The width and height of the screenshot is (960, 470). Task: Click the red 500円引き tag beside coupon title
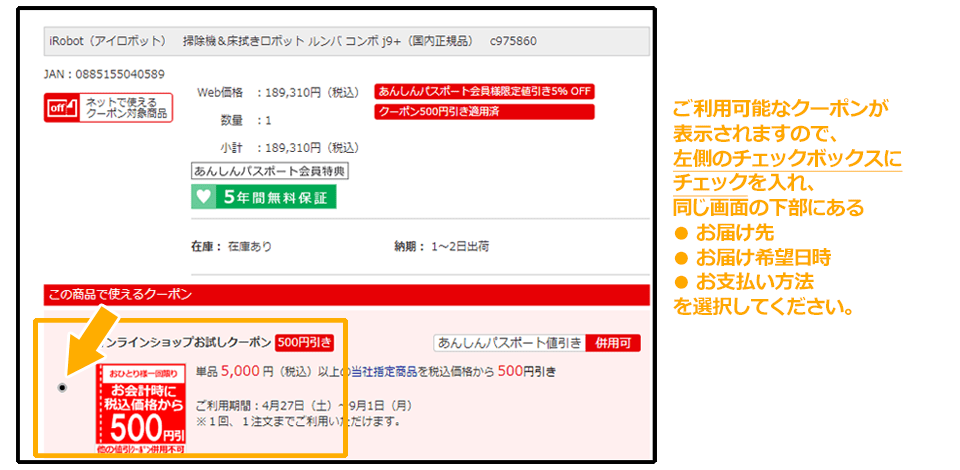(304, 343)
